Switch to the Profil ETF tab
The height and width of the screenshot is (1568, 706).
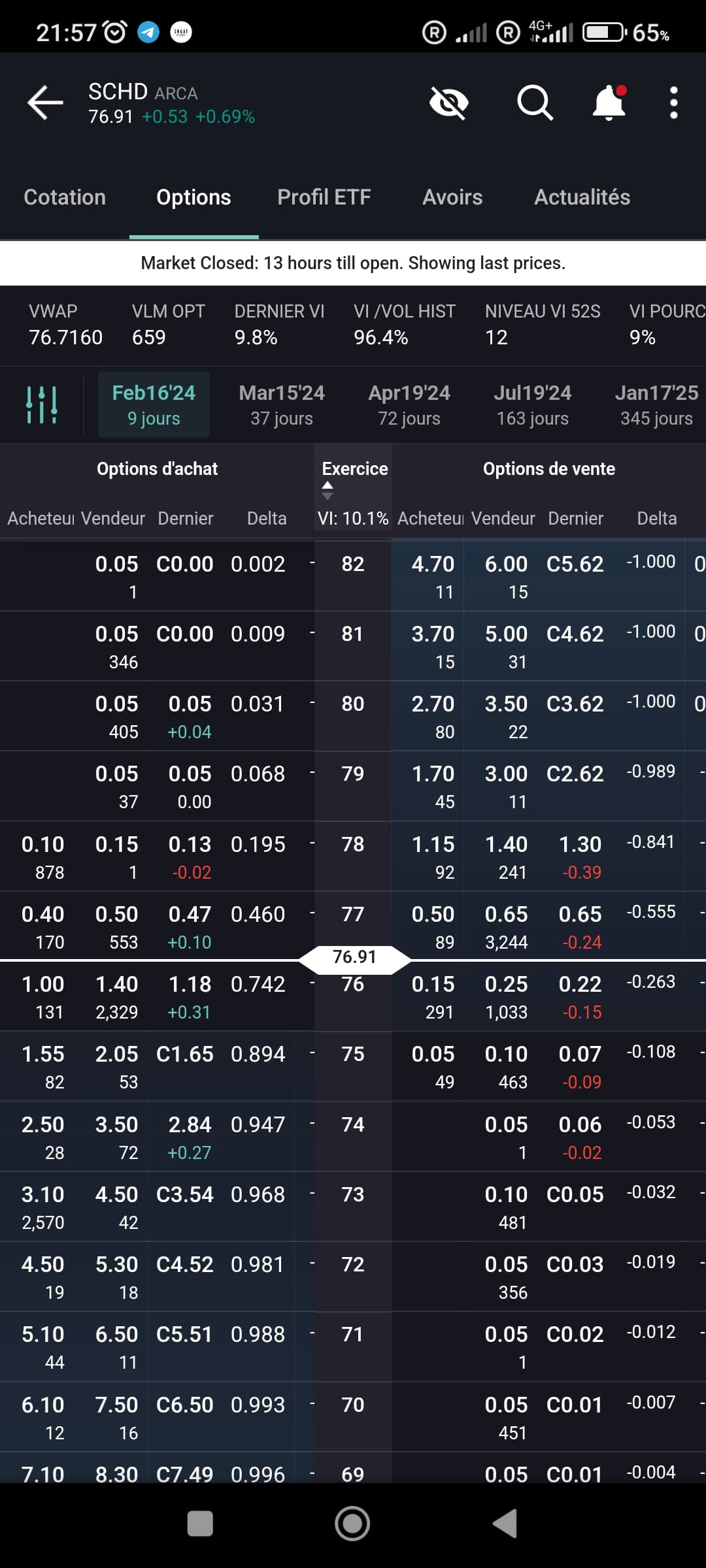(x=324, y=197)
